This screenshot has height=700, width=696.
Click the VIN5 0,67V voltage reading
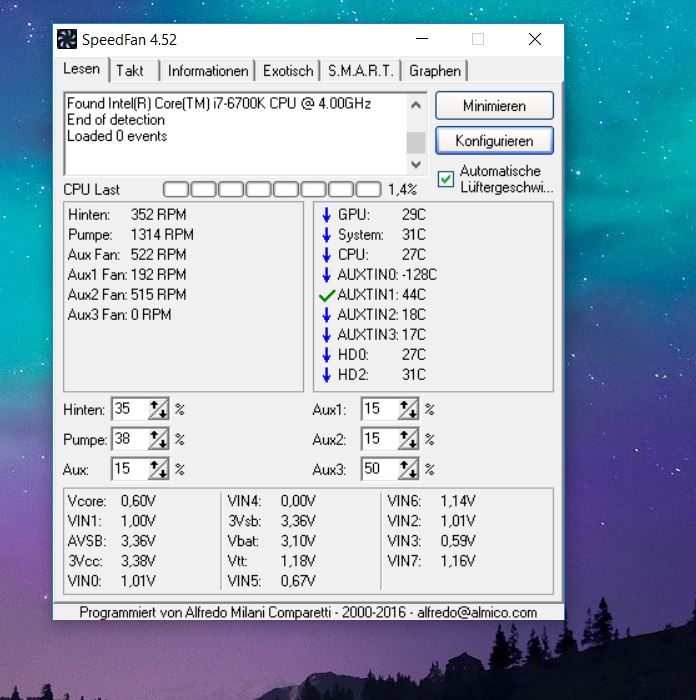click(271, 581)
